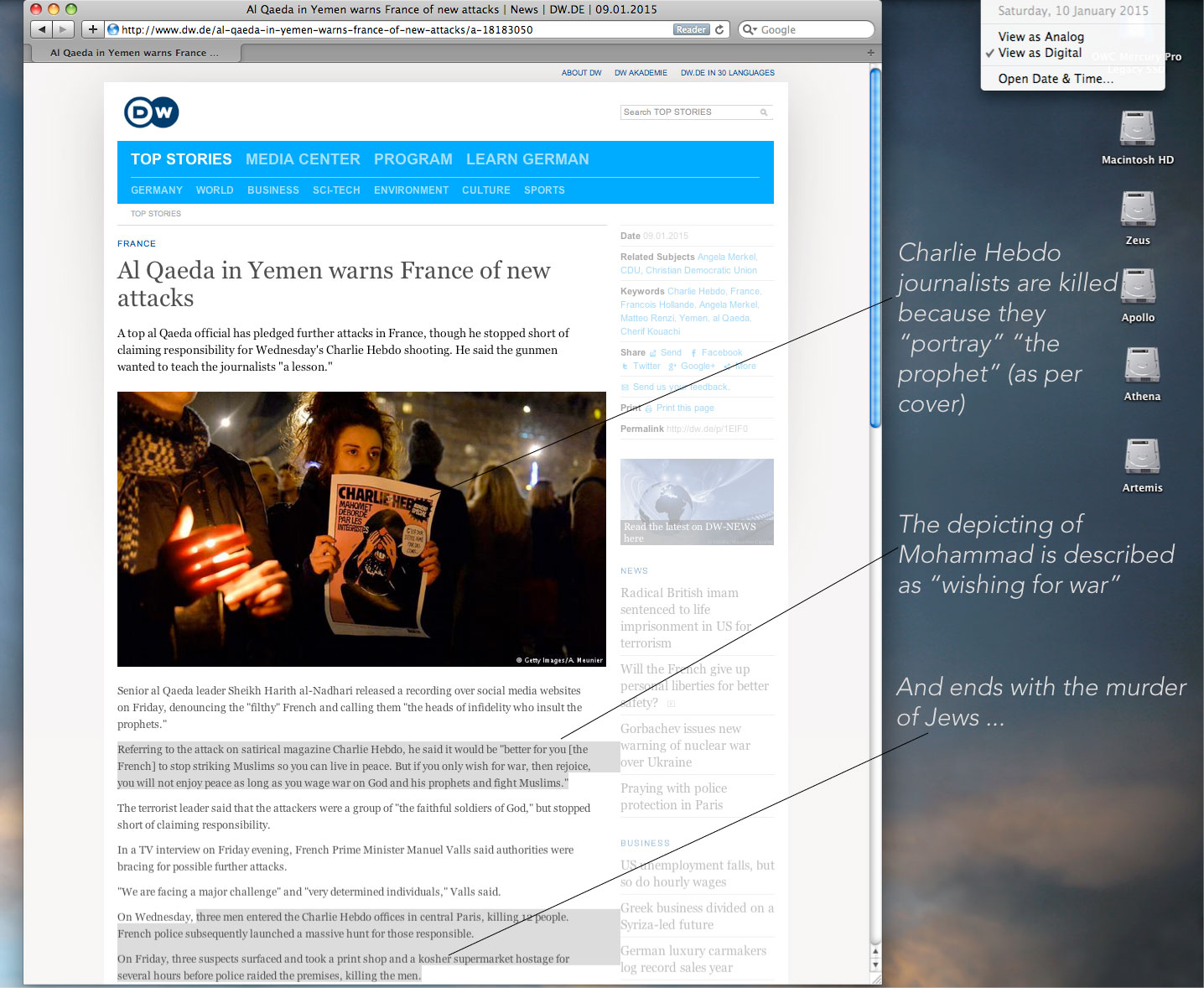Go to the GERMANY section
Image resolution: width=1204 pixels, height=988 pixels.
point(157,190)
